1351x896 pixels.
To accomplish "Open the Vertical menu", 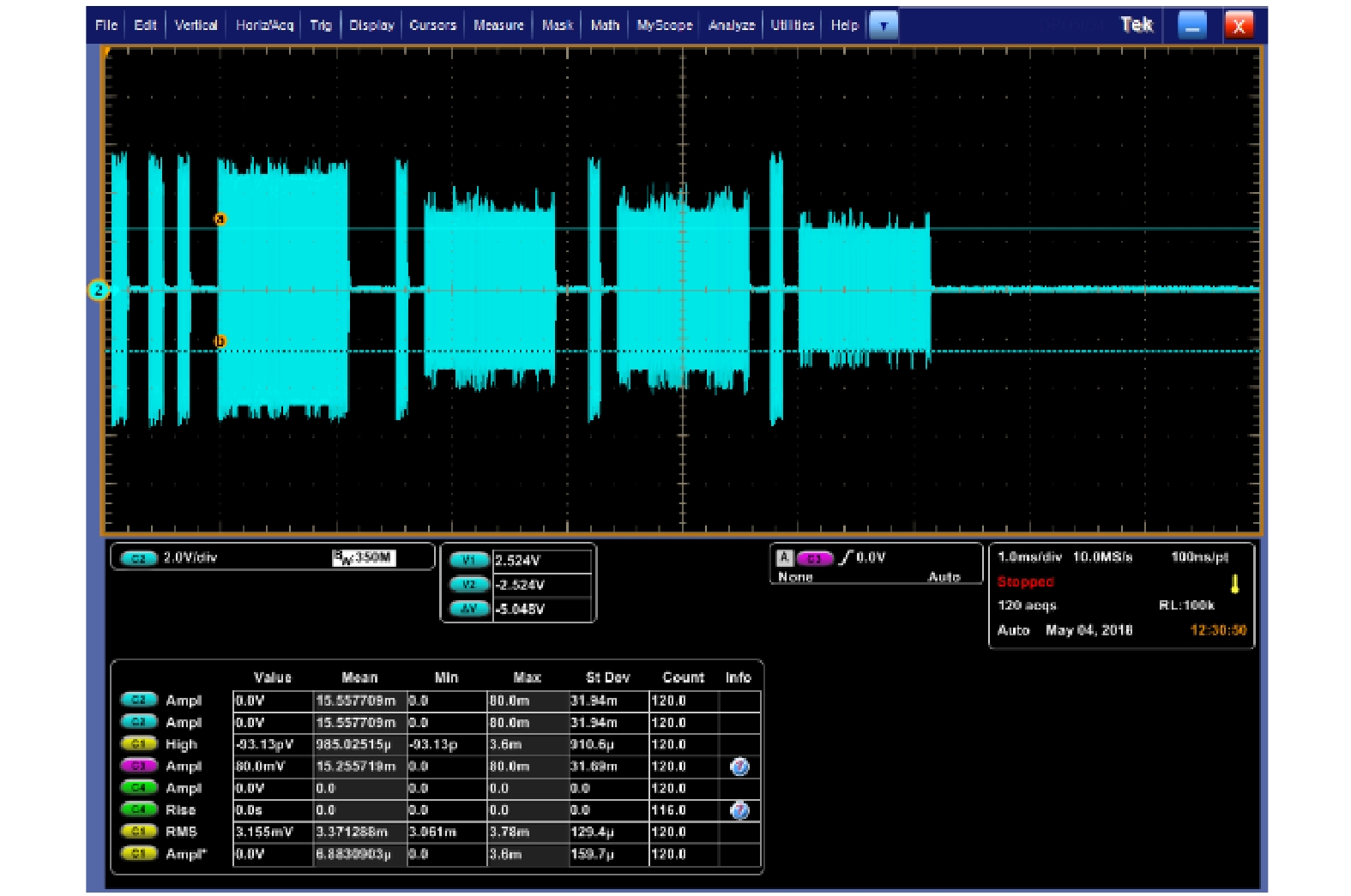I will coord(196,26).
